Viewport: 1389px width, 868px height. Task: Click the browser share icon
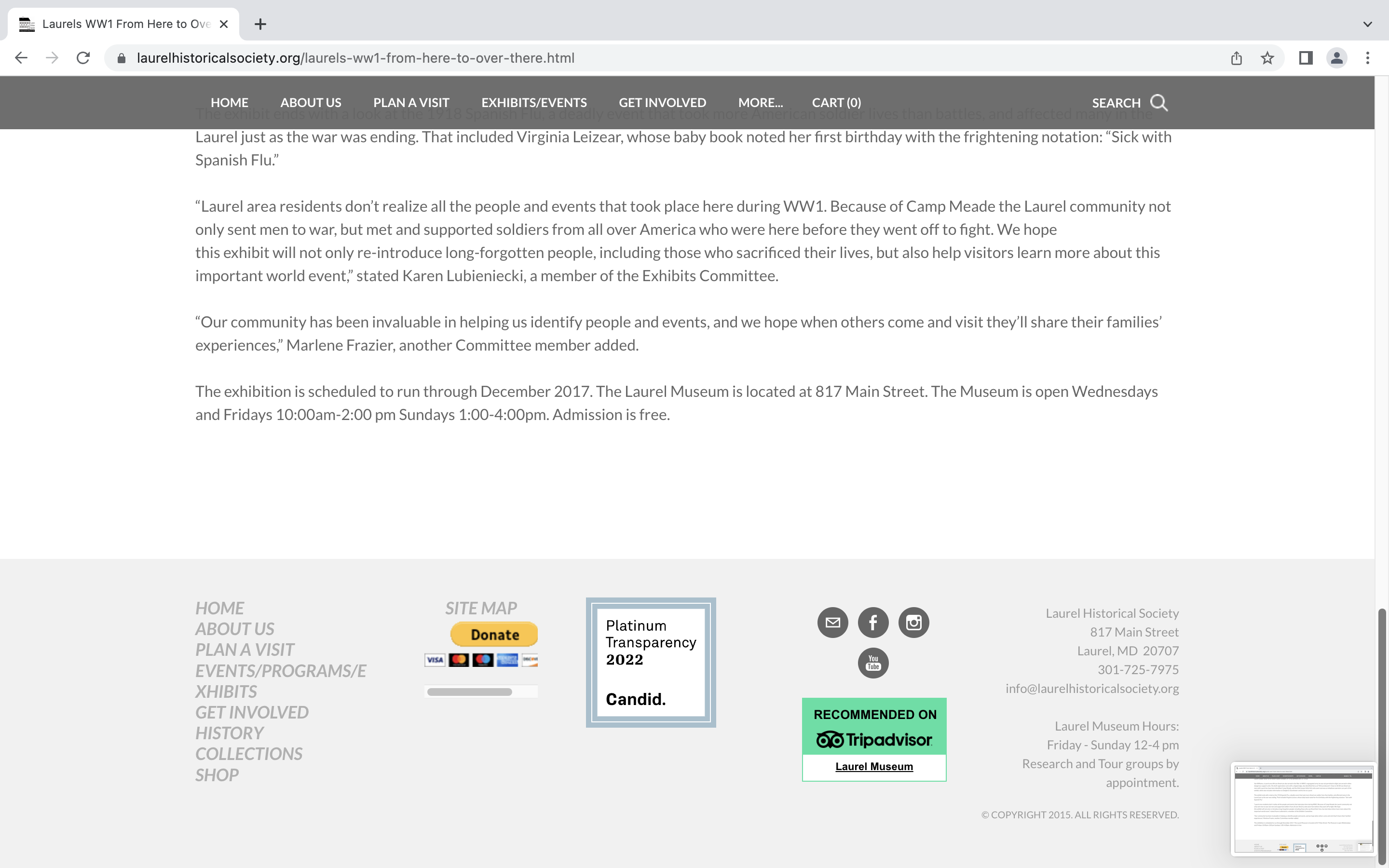1236,58
